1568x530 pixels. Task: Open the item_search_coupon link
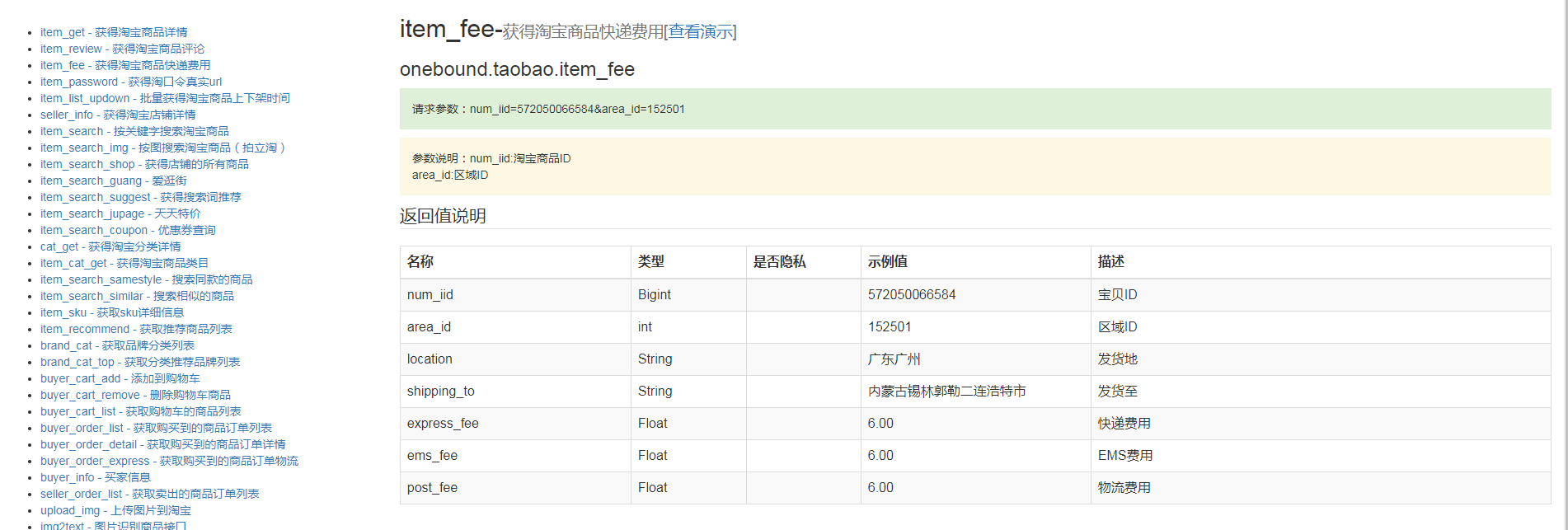(128, 230)
